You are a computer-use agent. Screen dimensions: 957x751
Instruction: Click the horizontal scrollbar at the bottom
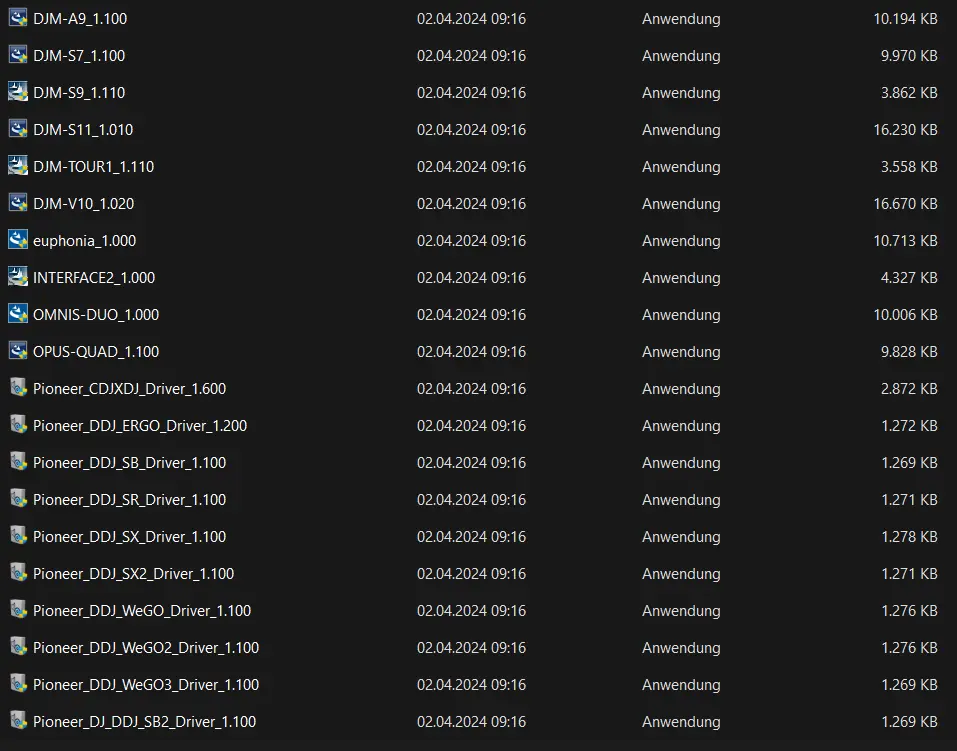478,746
